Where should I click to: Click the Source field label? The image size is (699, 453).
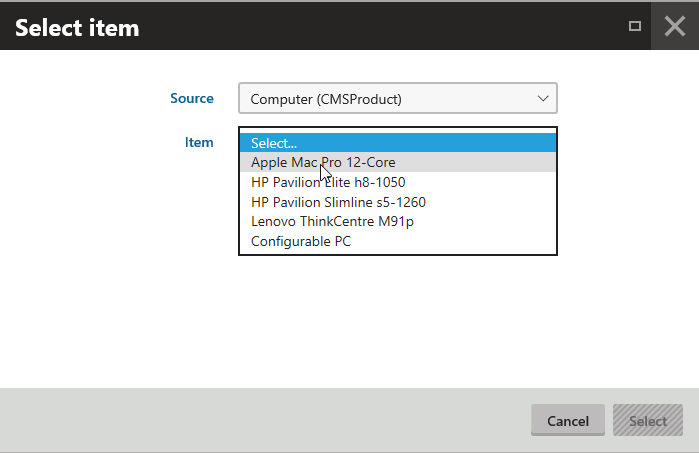pyautogui.click(x=192, y=98)
